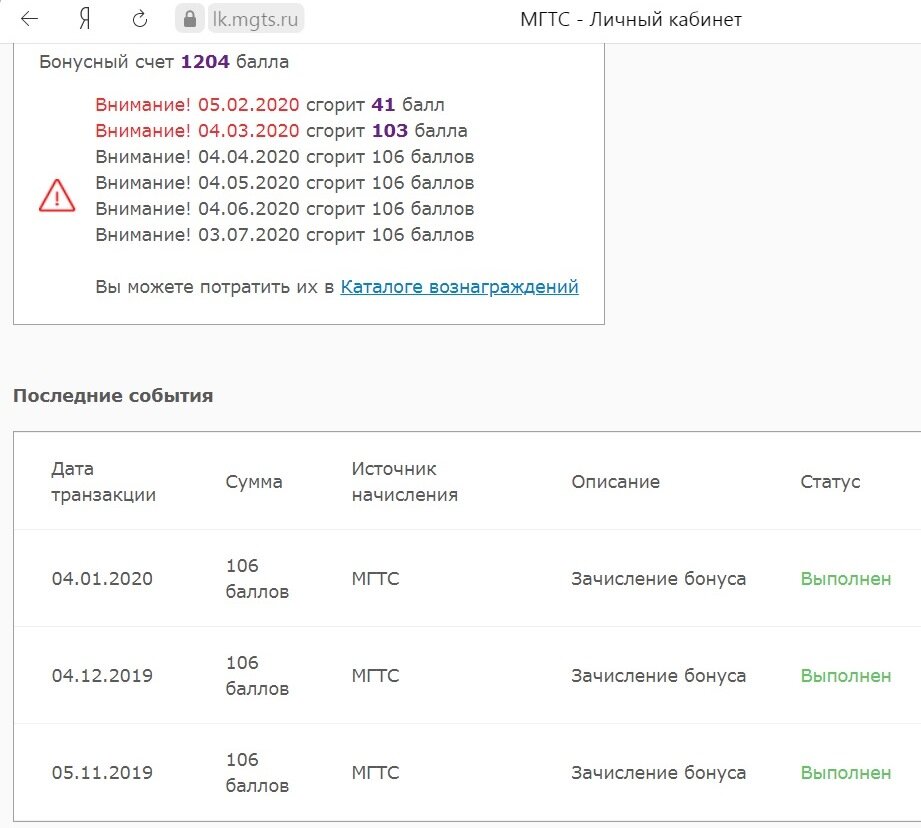Click Зачисление бонуса in the 04.01.2020 row

click(658, 579)
